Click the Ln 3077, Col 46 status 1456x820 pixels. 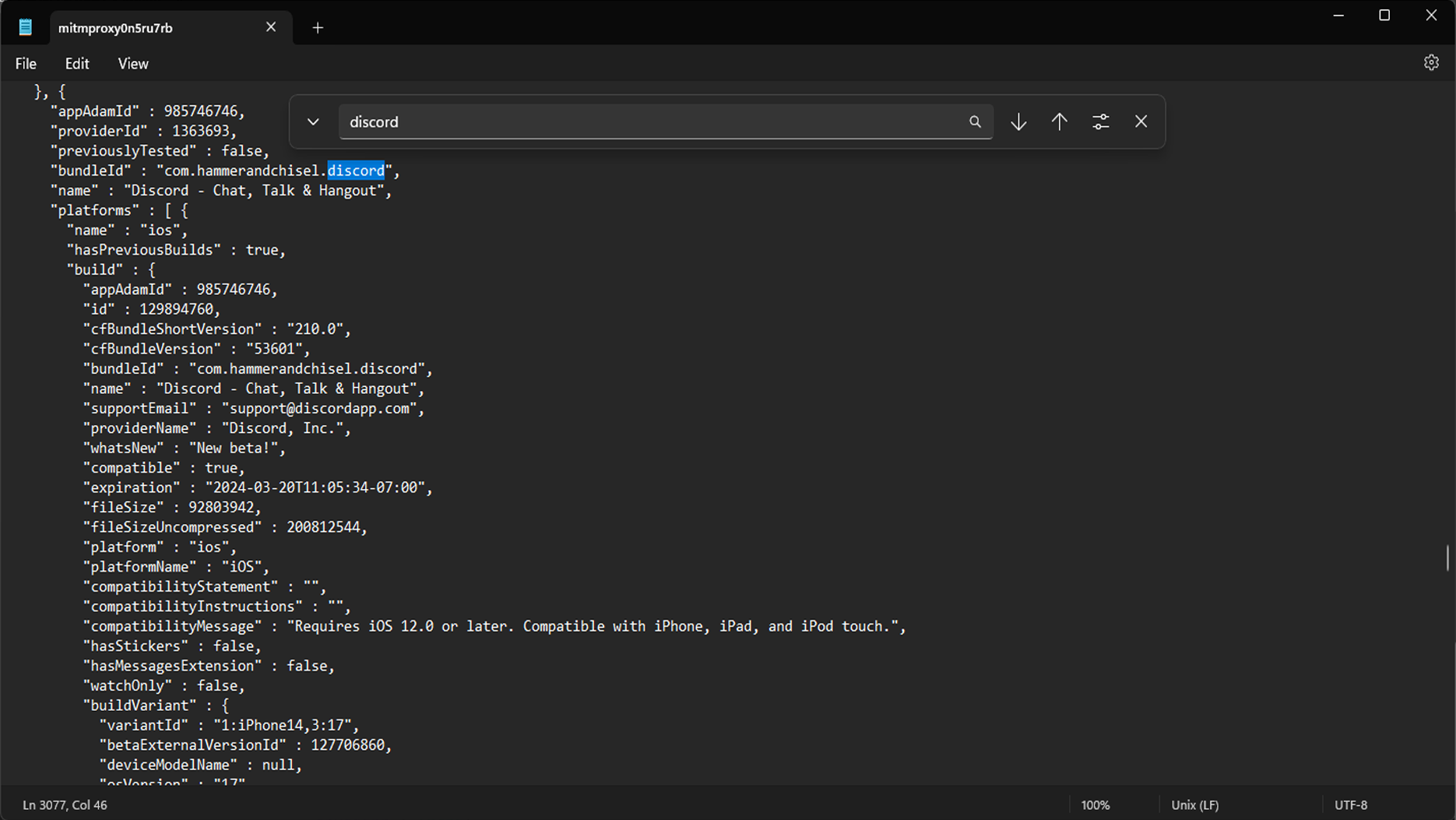point(65,805)
